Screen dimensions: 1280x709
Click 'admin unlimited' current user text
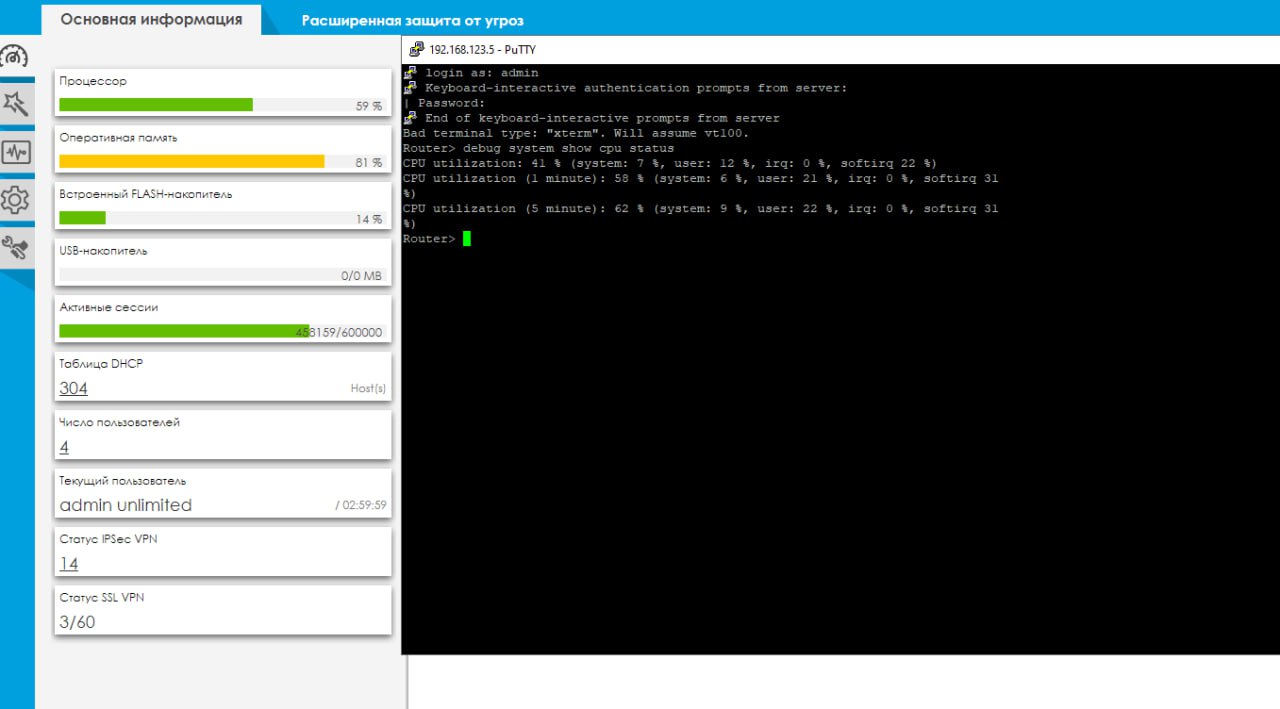pos(126,505)
